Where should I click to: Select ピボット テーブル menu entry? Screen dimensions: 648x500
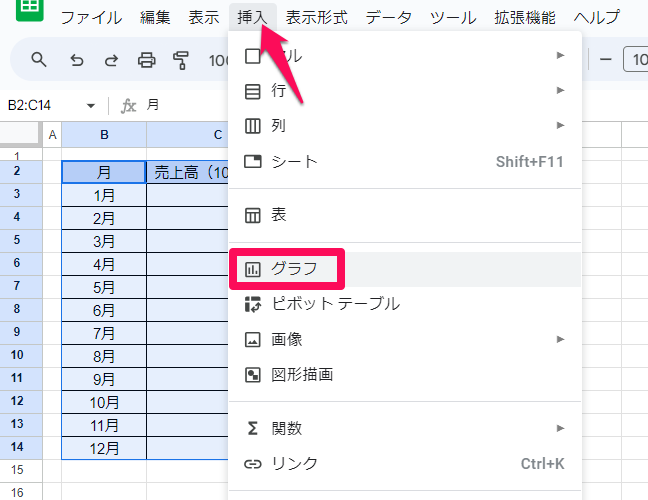pos(405,304)
